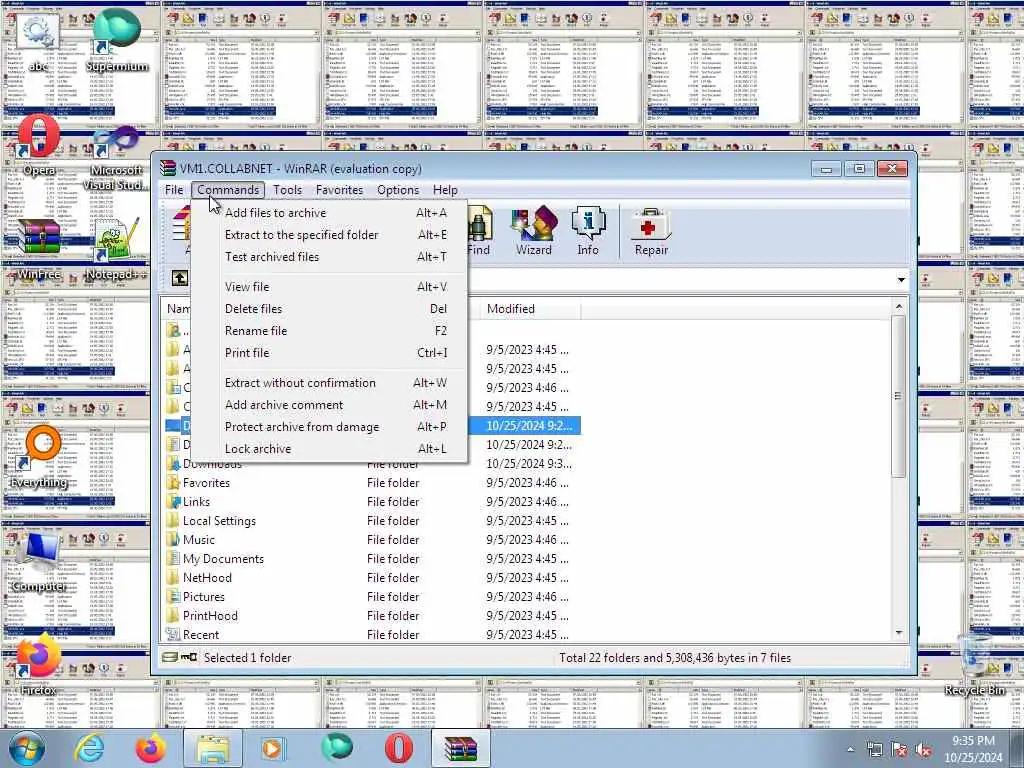This screenshot has height=768, width=1024.
Task: Choose Add files to archive
Action: pyautogui.click(x=330, y=213)
